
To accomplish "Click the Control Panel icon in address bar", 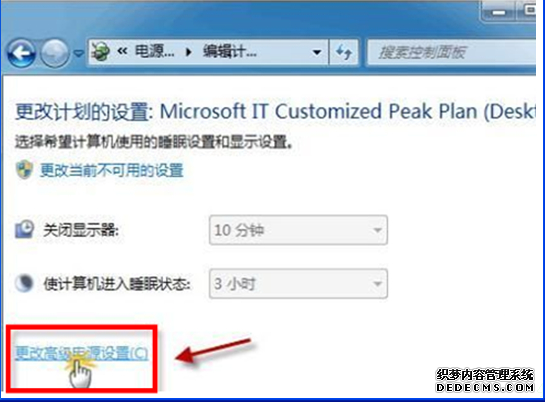I will coord(100,52).
